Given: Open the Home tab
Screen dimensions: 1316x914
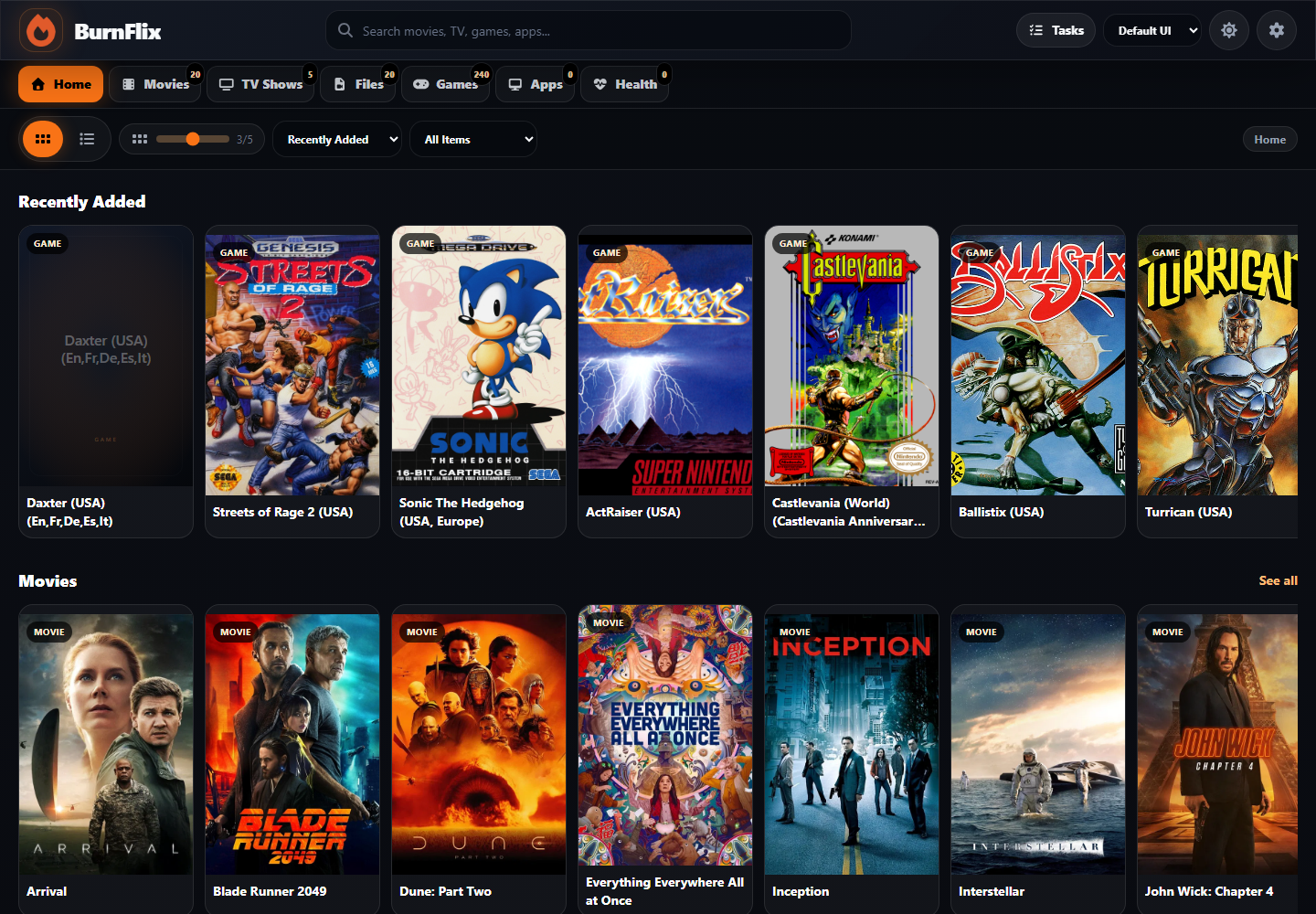Looking at the screenshot, I should [61, 84].
